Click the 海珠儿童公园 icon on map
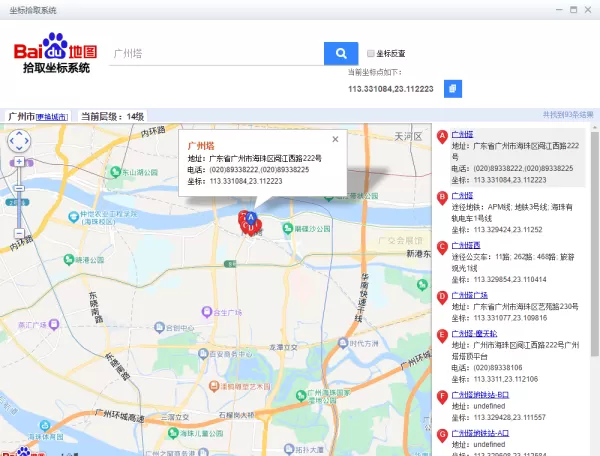This screenshot has width=600, height=456. coord(173,433)
